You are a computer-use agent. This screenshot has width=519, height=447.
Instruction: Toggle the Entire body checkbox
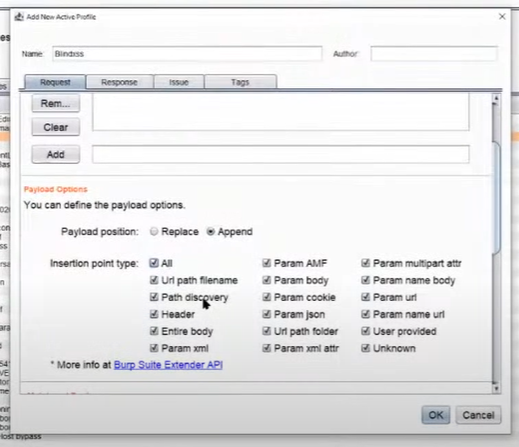pyautogui.click(x=154, y=331)
